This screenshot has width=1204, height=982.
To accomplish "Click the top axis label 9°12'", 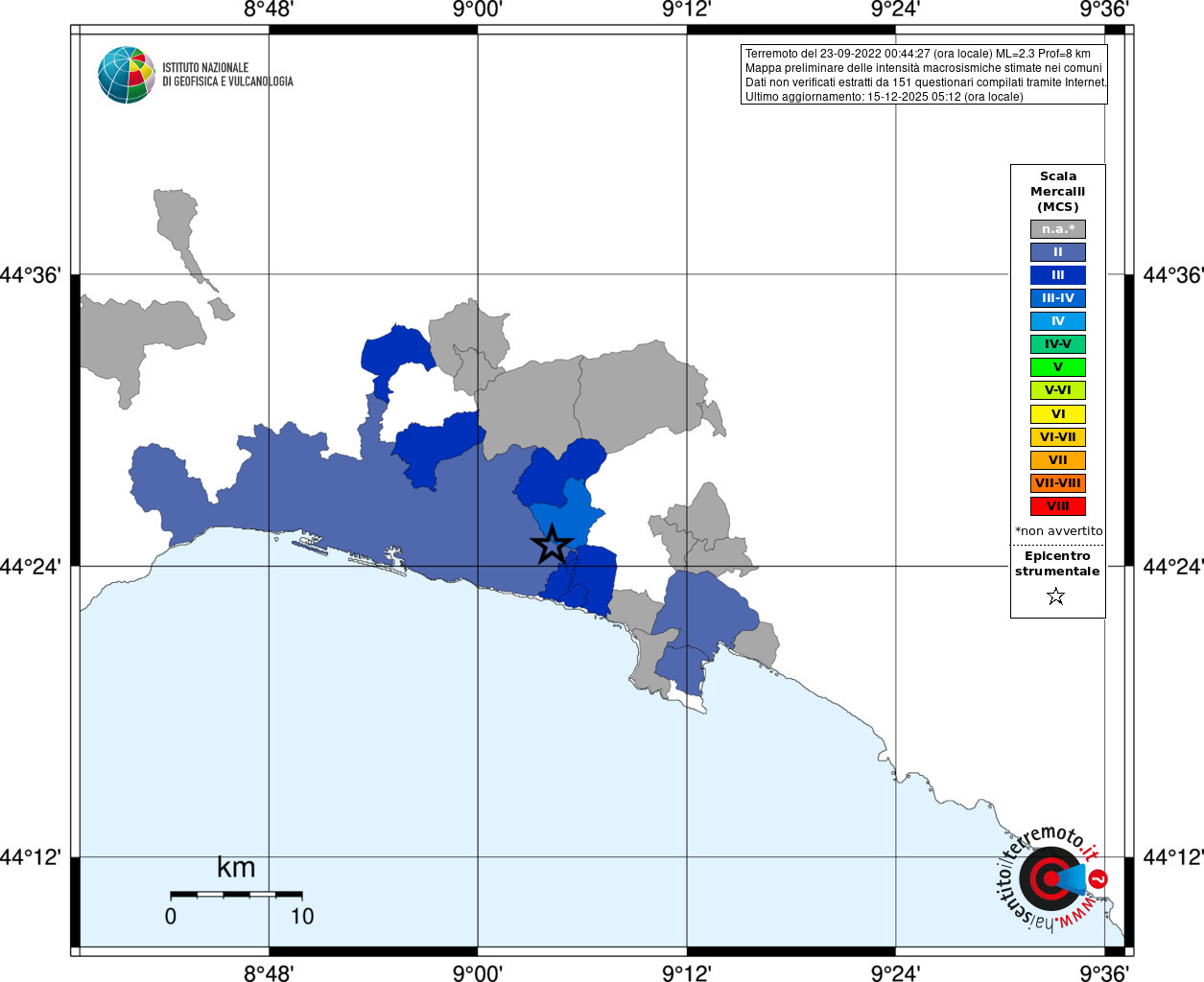I will pos(687,10).
